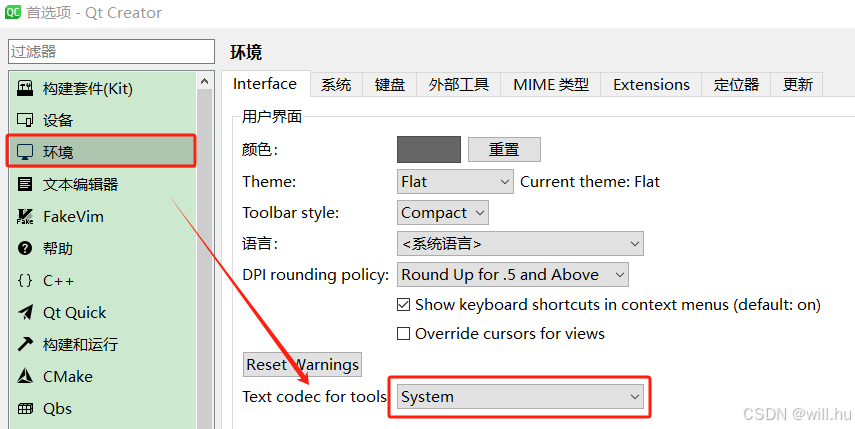
Task: Open the MIME 类型 tab
Action: point(551,85)
